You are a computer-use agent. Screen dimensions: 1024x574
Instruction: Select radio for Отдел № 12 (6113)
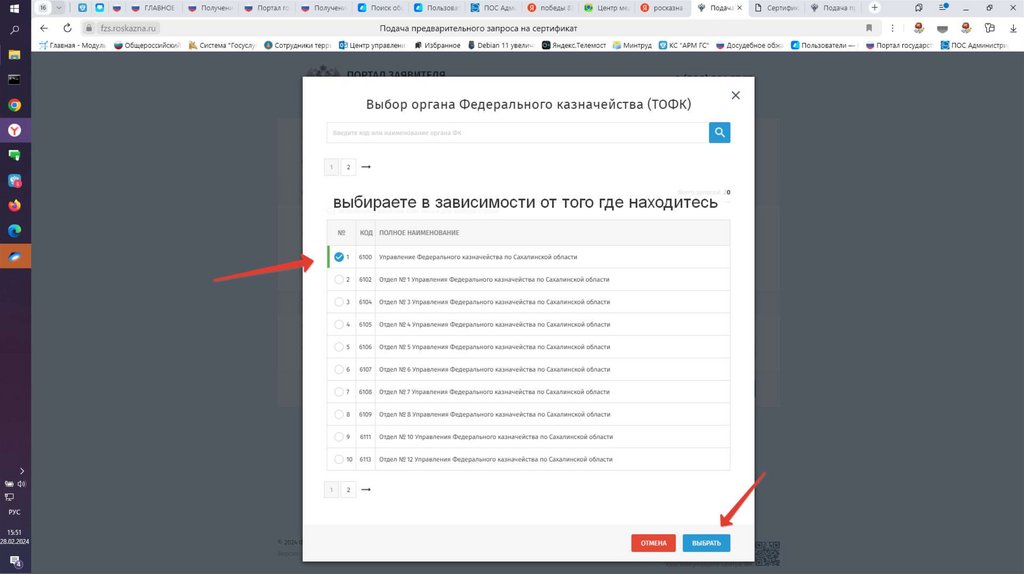(x=338, y=460)
